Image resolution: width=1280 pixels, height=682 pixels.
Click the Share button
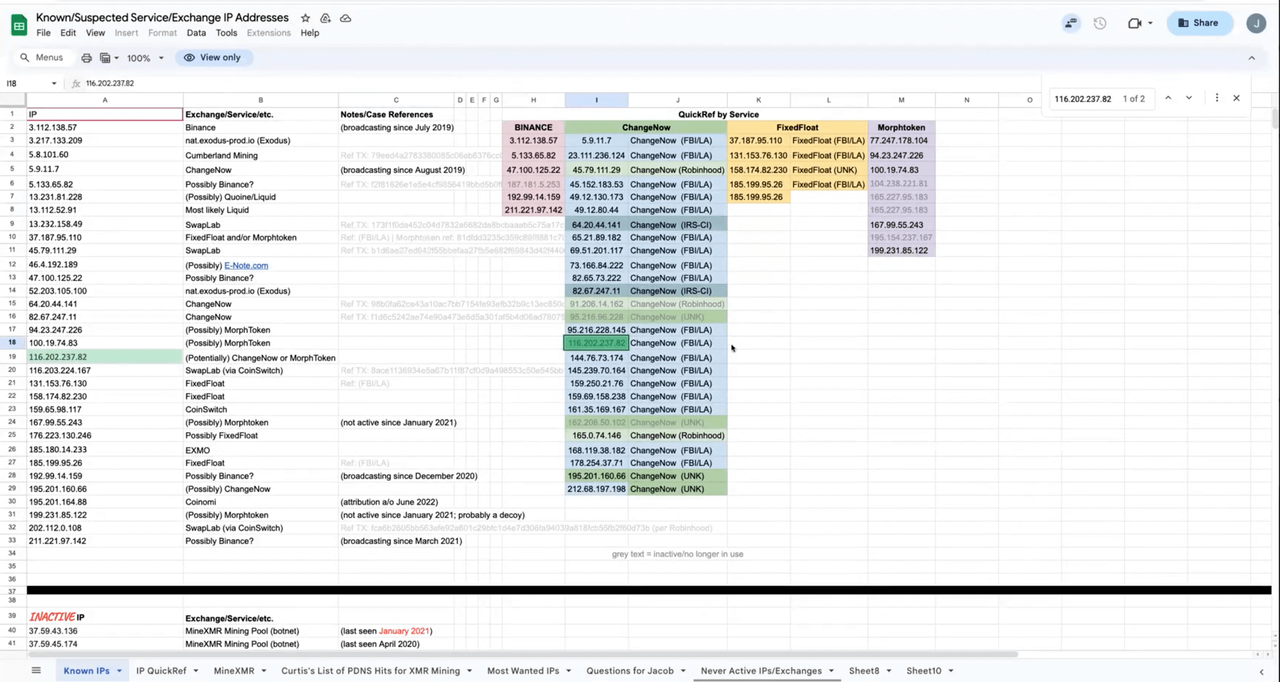[x=1199, y=23]
